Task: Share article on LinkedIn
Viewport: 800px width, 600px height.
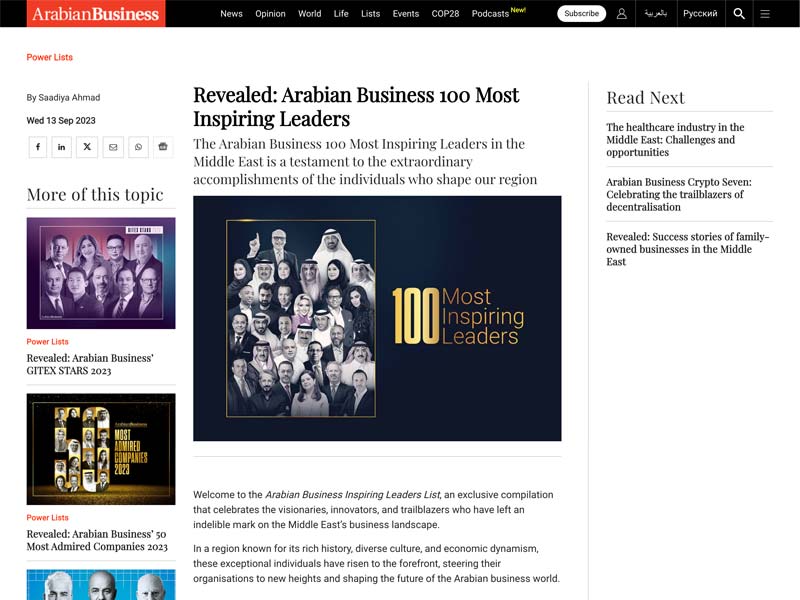Action: [x=62, y=147]
